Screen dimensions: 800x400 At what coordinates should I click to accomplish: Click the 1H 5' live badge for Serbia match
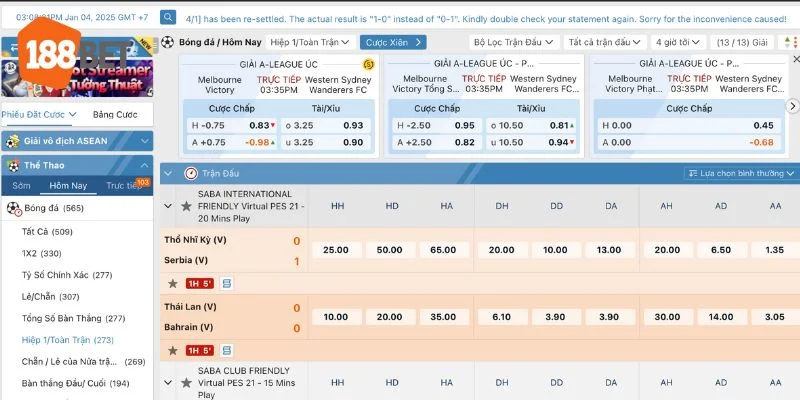[199, 284]
